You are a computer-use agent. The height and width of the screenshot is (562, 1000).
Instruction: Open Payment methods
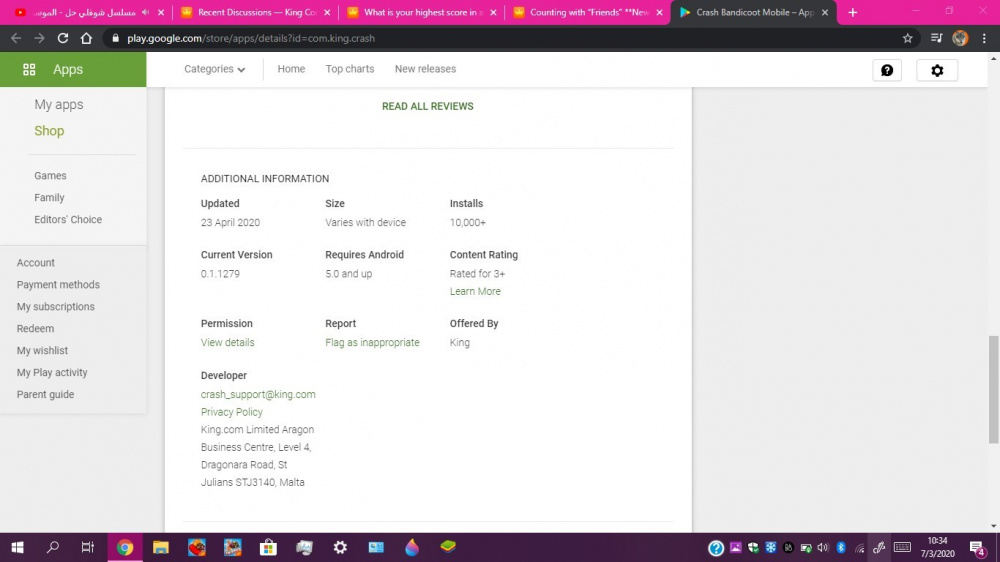[x=58, y=285]
